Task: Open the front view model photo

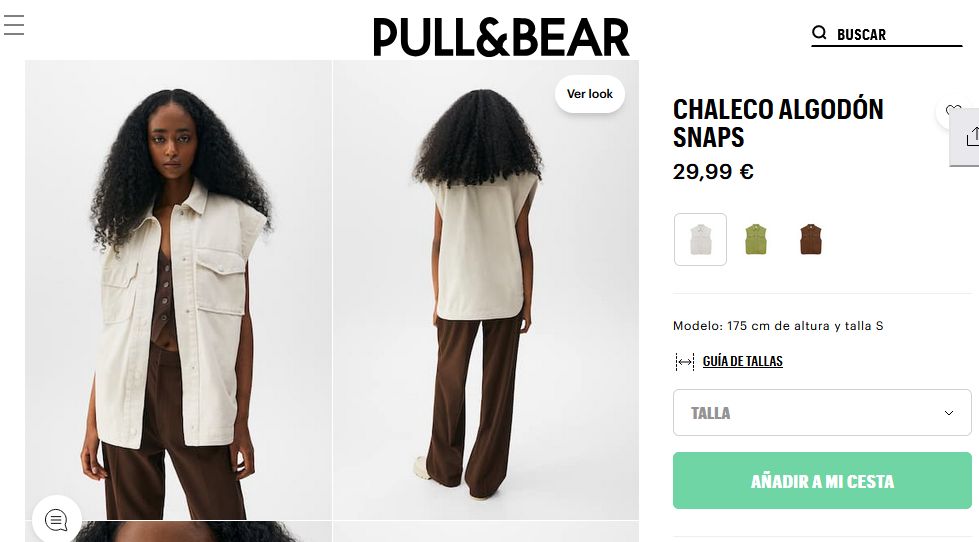Action: 179,290
